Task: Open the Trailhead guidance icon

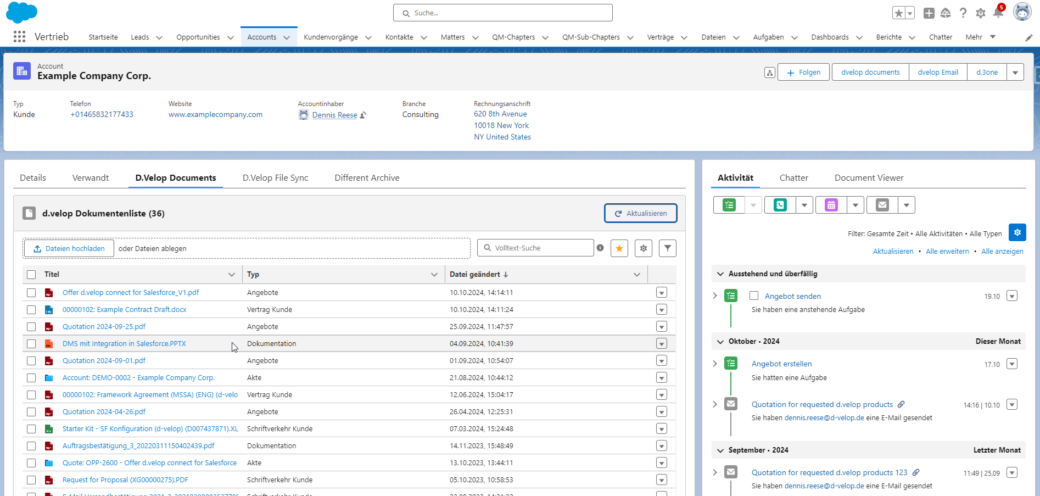Action: point(946,13)
